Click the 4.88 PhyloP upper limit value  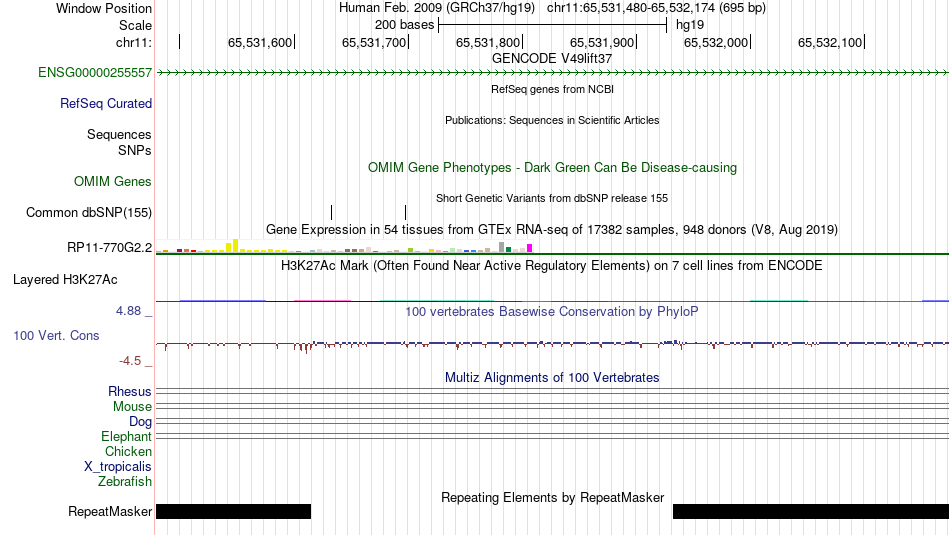point(128,311)
